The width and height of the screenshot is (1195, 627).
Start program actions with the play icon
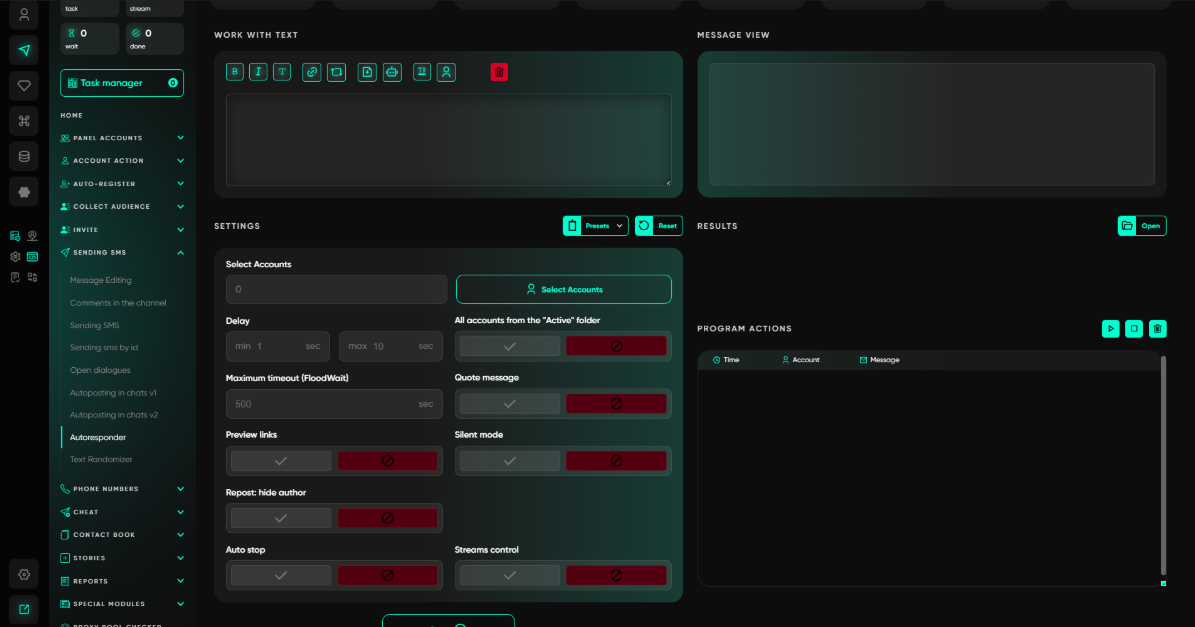(x=1110, y=328)
